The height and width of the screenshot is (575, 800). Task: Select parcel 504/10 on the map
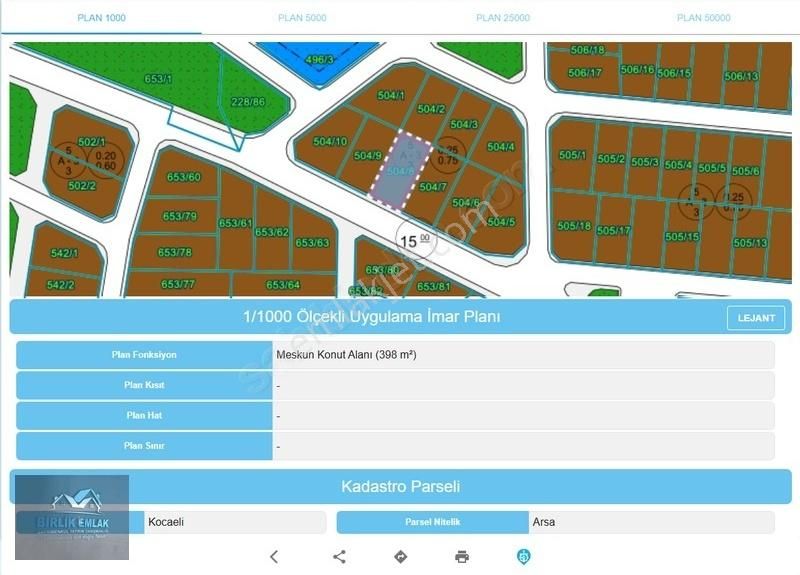[330, 141]
